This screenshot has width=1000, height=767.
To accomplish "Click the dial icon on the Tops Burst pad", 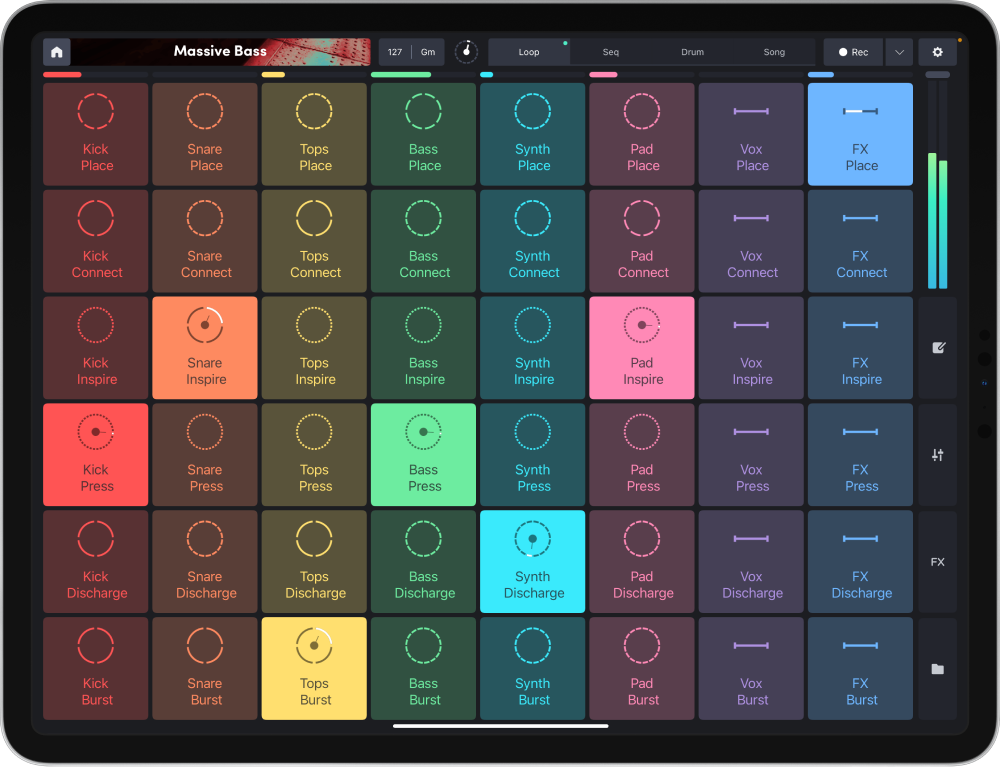I will pos(314,645).
